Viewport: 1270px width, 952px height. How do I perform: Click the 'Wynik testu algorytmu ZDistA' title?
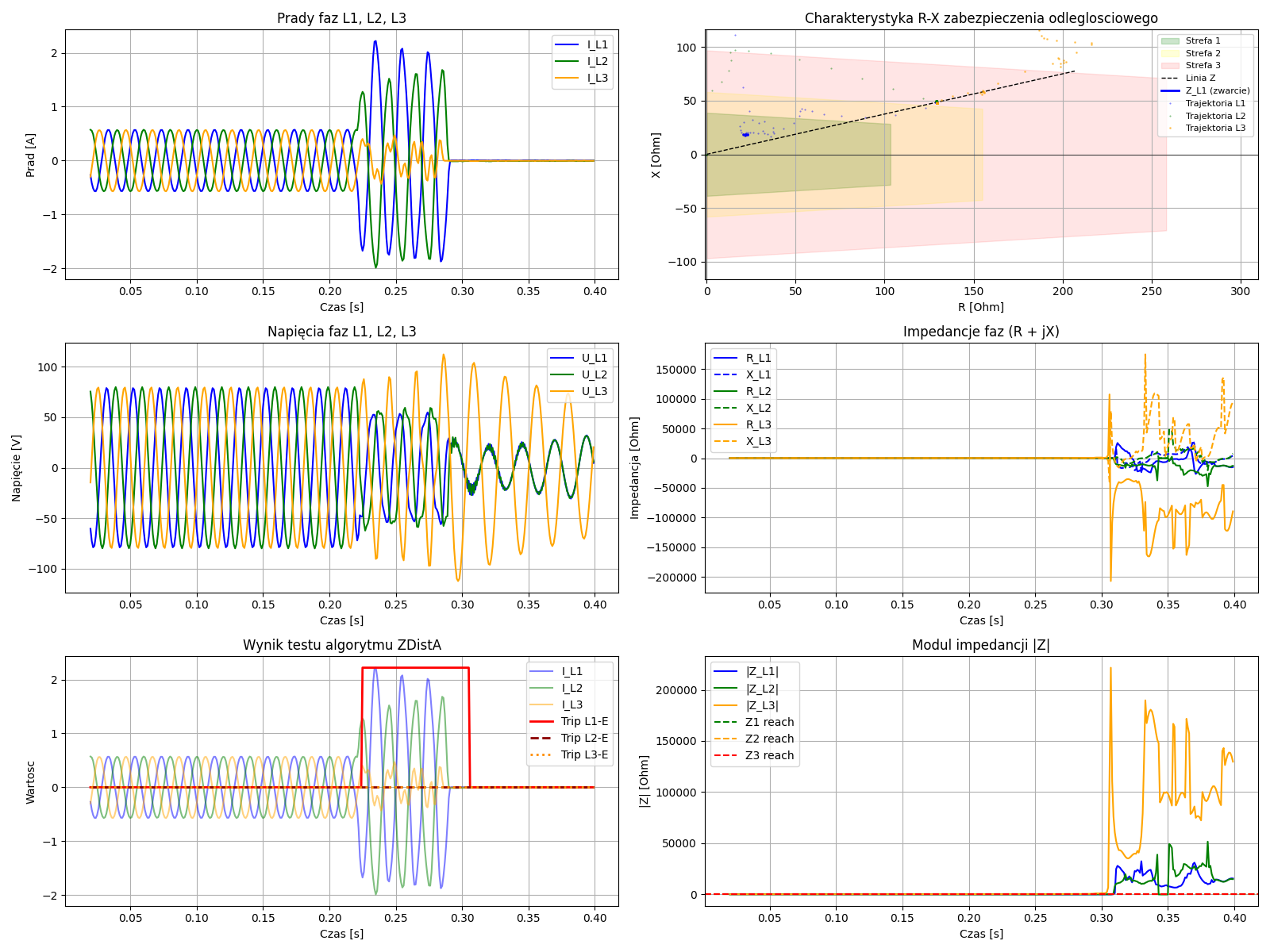point(341,645)
